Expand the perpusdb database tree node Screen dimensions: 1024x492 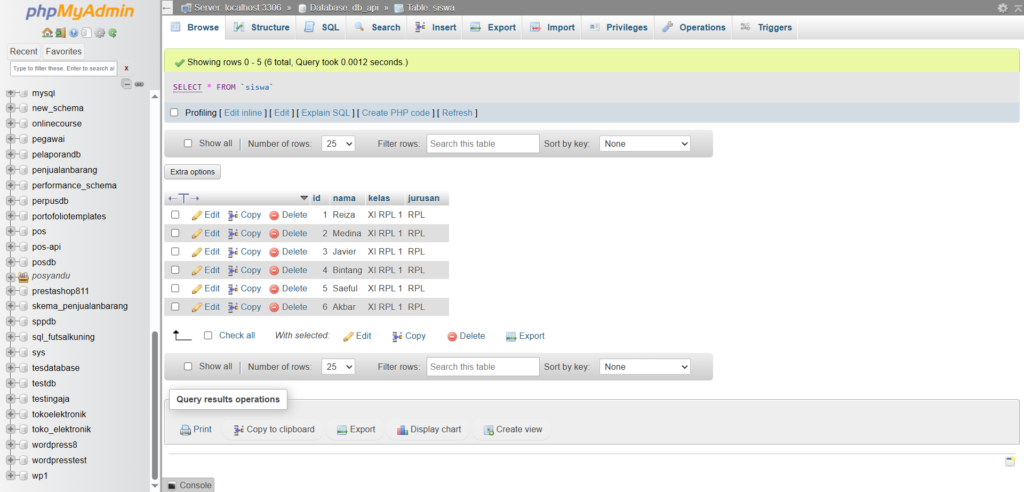tap(10, 201)
